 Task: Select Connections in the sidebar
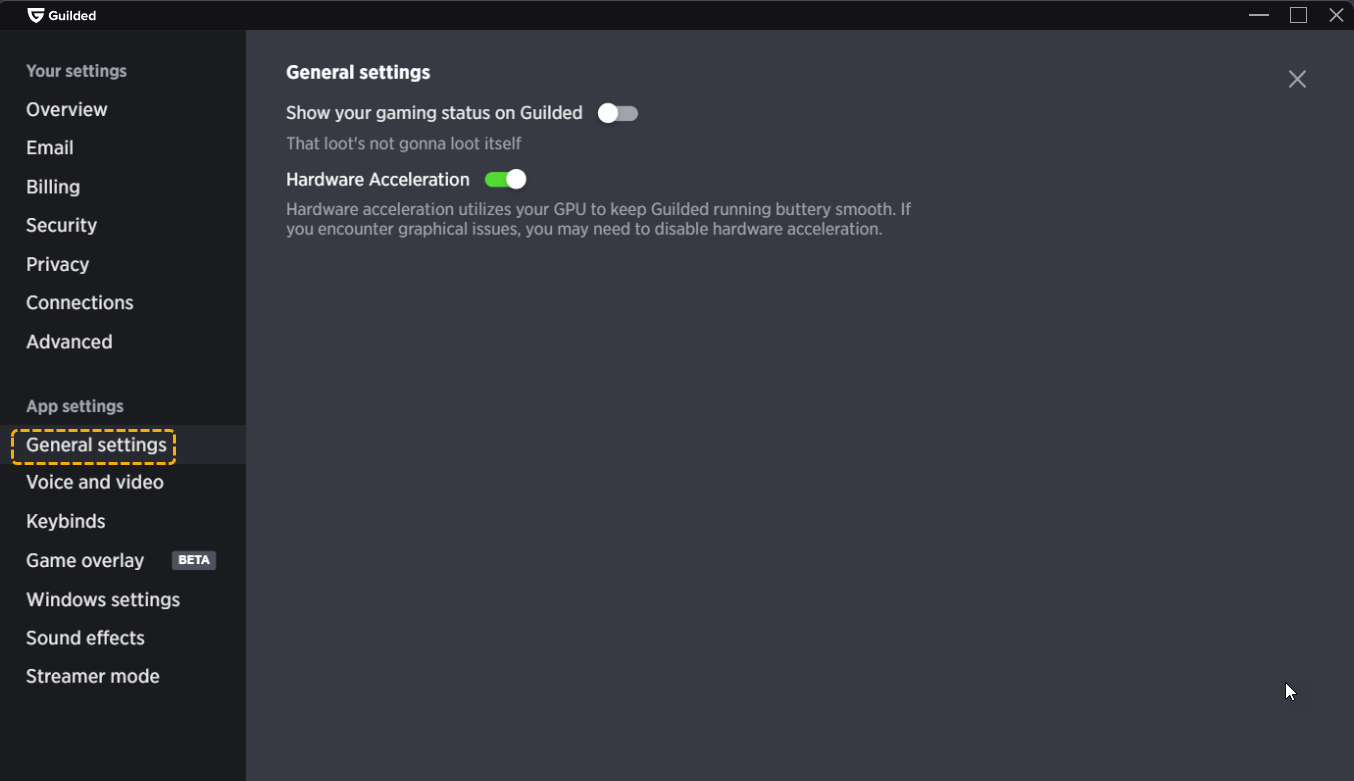tap(80, 302)
